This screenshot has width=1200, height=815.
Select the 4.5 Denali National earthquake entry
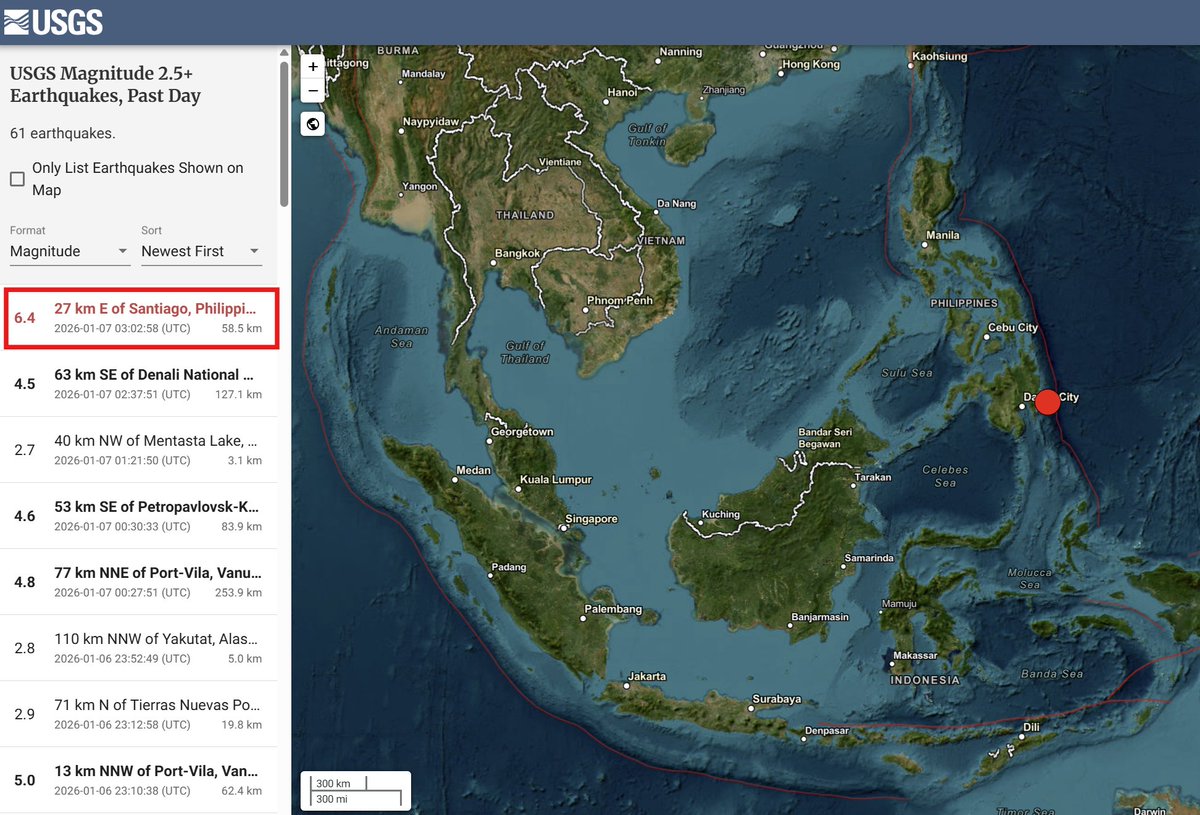click(141, 384)
